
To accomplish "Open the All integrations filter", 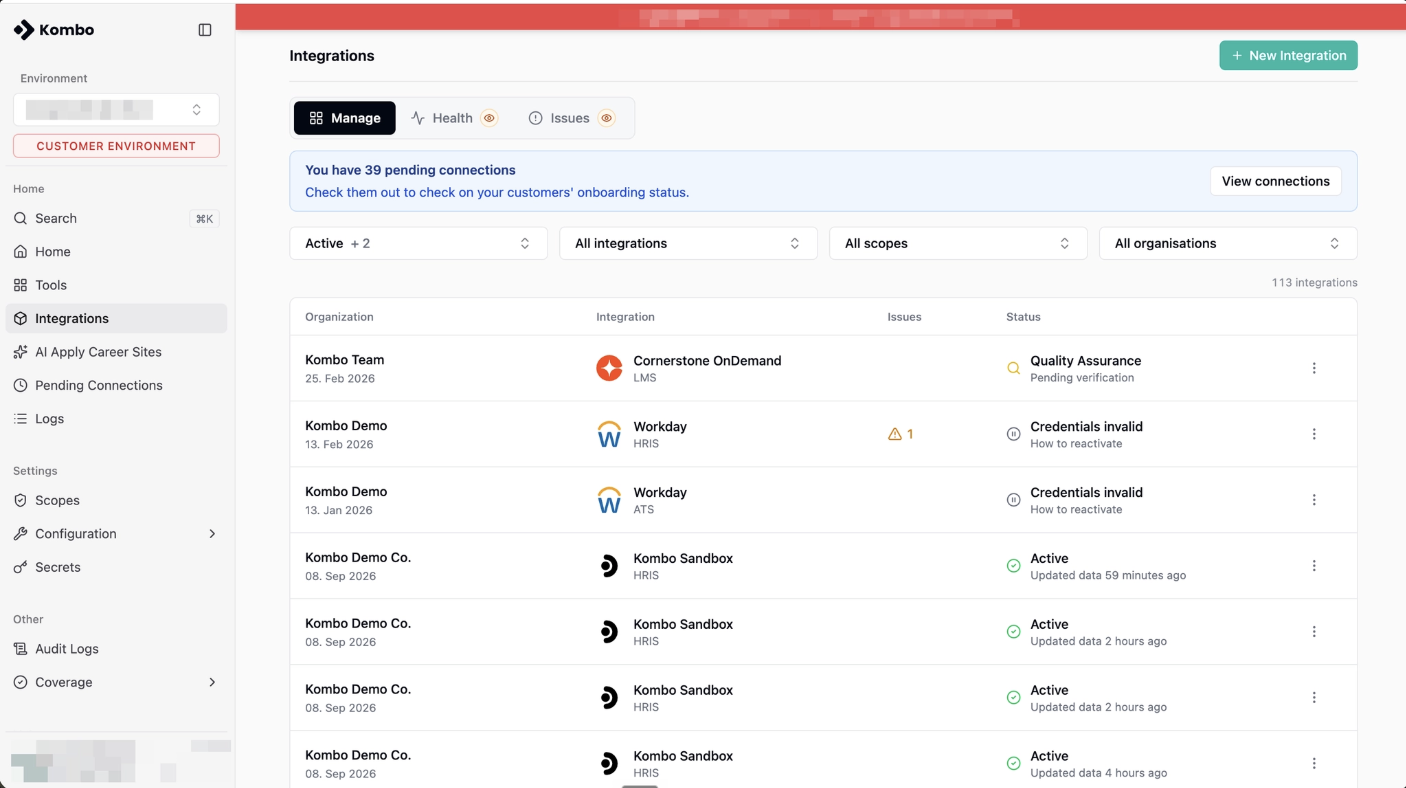I will tap(688, 243).
